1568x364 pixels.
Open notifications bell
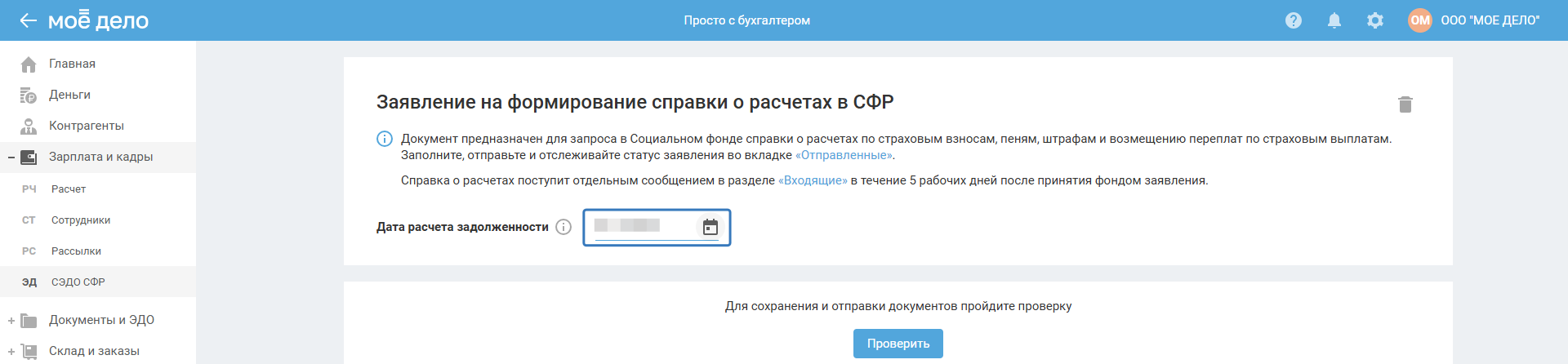click(x=1334, y=20)
